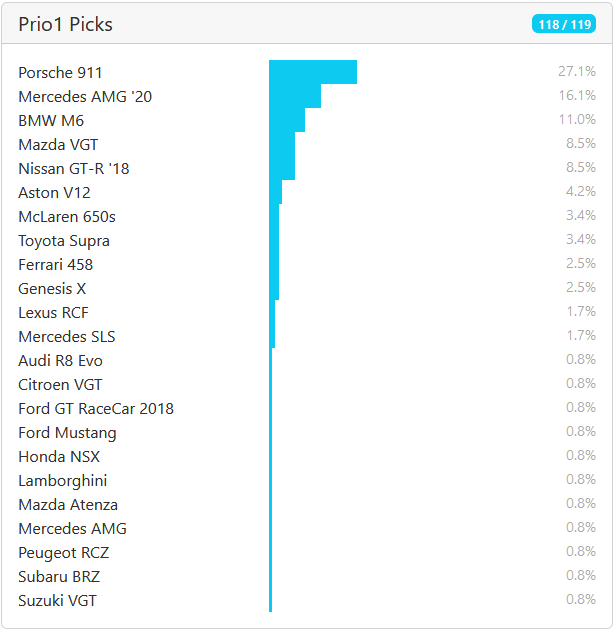Select Ford GT RaceCar 2018 label

point(96,409)
